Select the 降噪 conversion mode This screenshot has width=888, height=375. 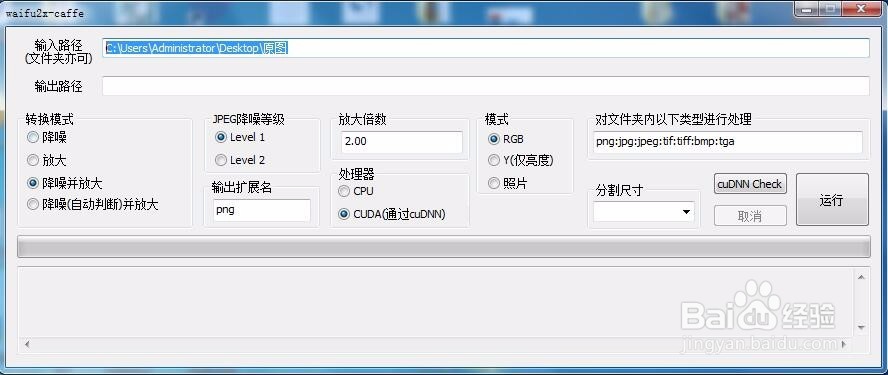[47, 137]
